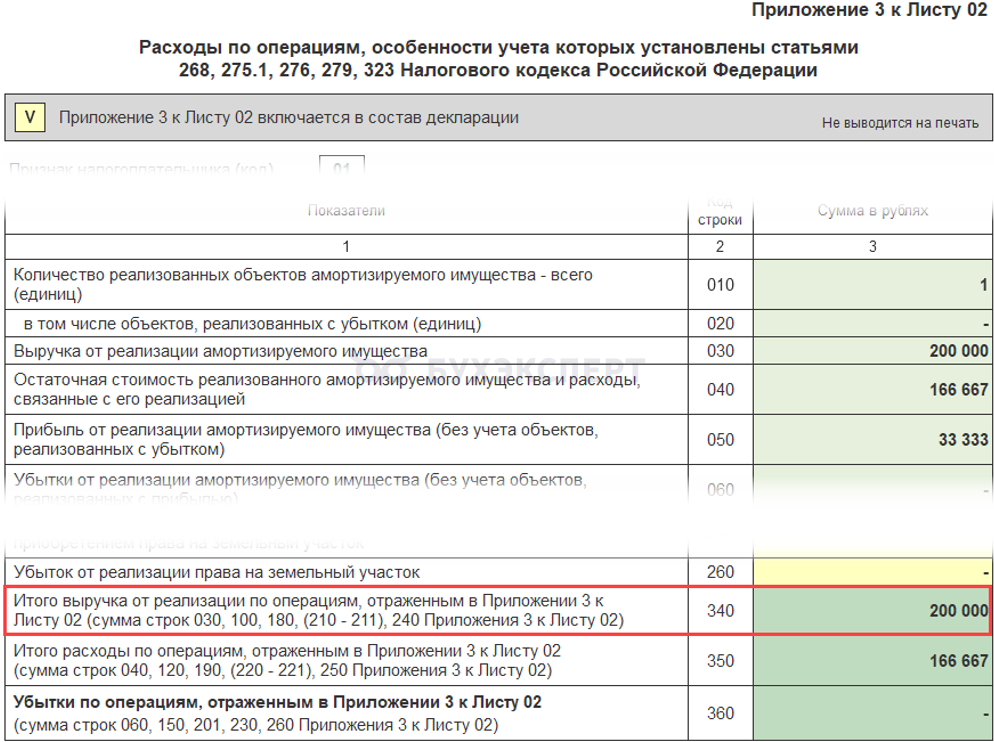Click row label 'Количество реализованных объектов амортизируемого имущества'
This screenshot has height=742, width=994.
303,285
